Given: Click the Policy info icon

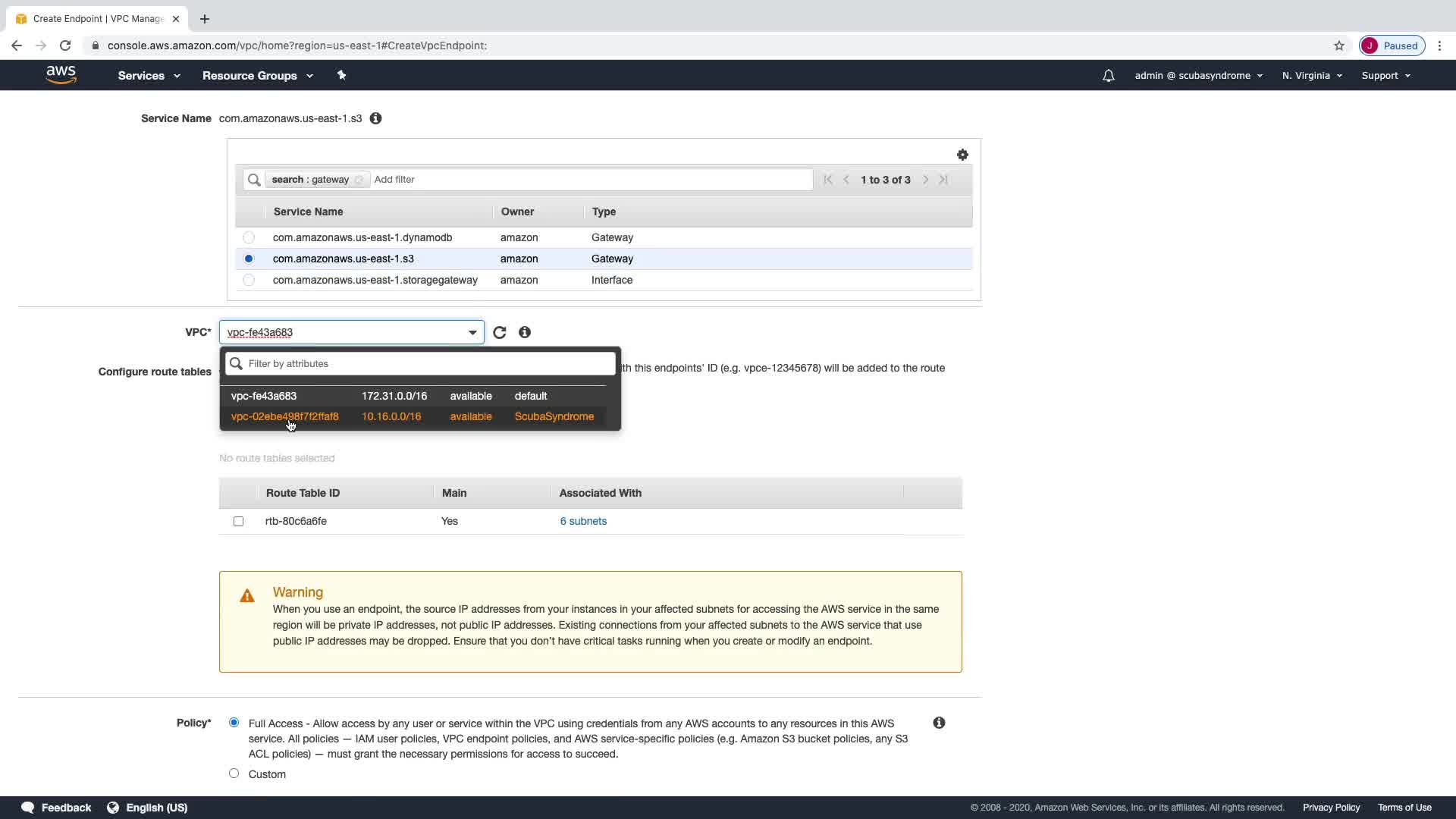Looking at the screenshot, I should [939, 723].
